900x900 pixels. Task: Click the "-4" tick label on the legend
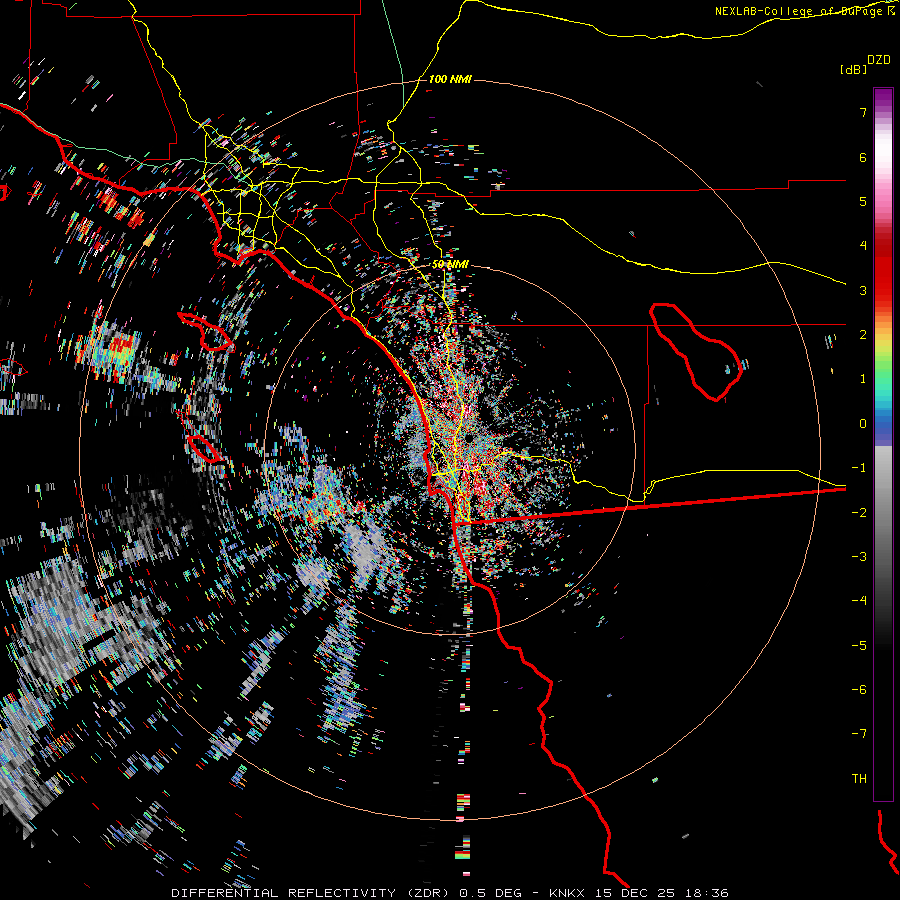[x=859, y=601]
